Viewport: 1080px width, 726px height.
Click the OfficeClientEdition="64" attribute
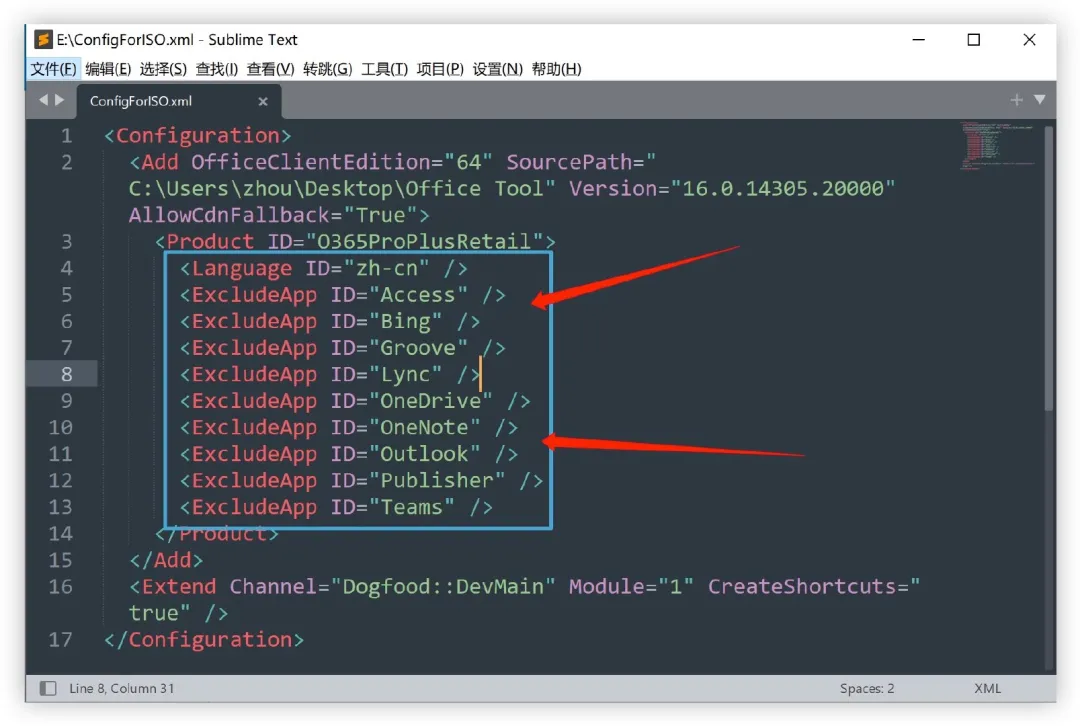pos(342,163)
